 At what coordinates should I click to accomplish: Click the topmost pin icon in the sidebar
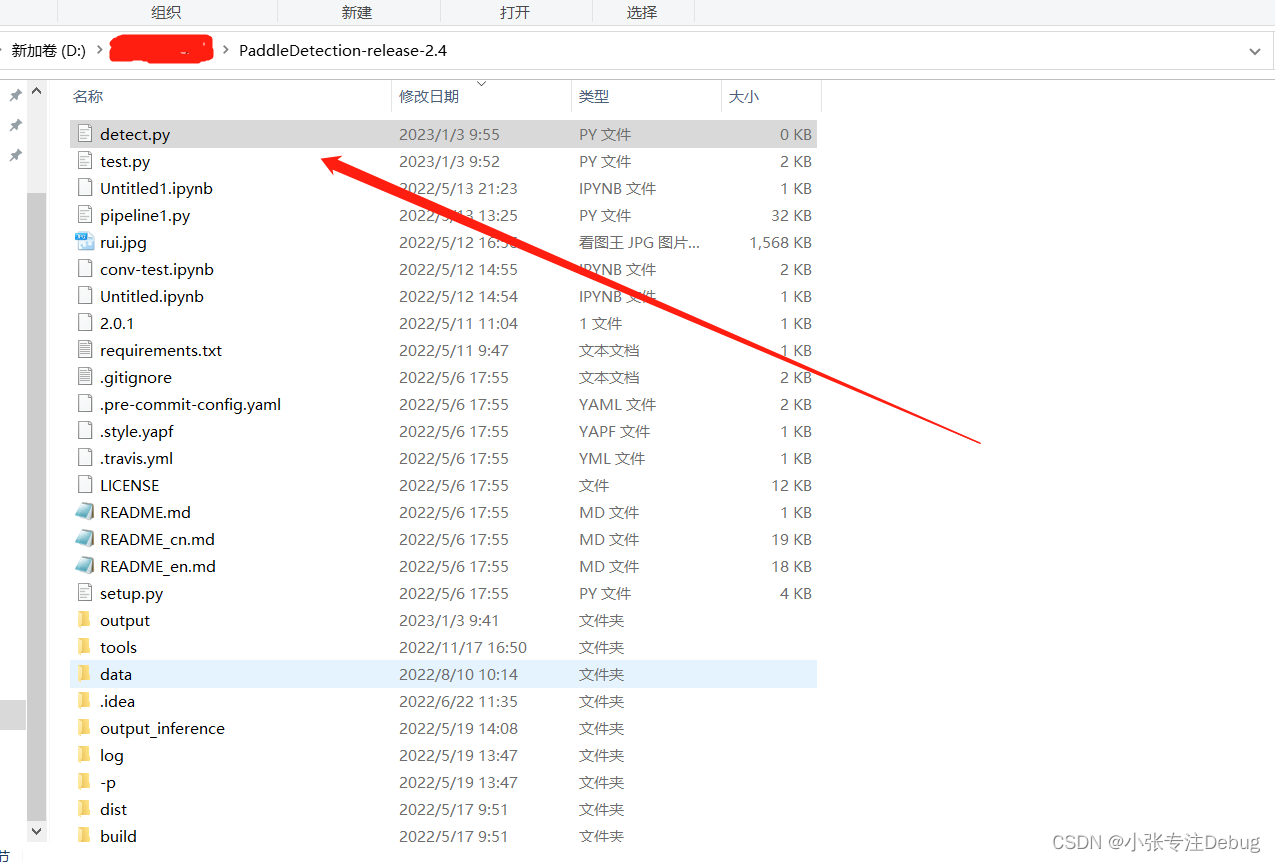tap(15, 95)
